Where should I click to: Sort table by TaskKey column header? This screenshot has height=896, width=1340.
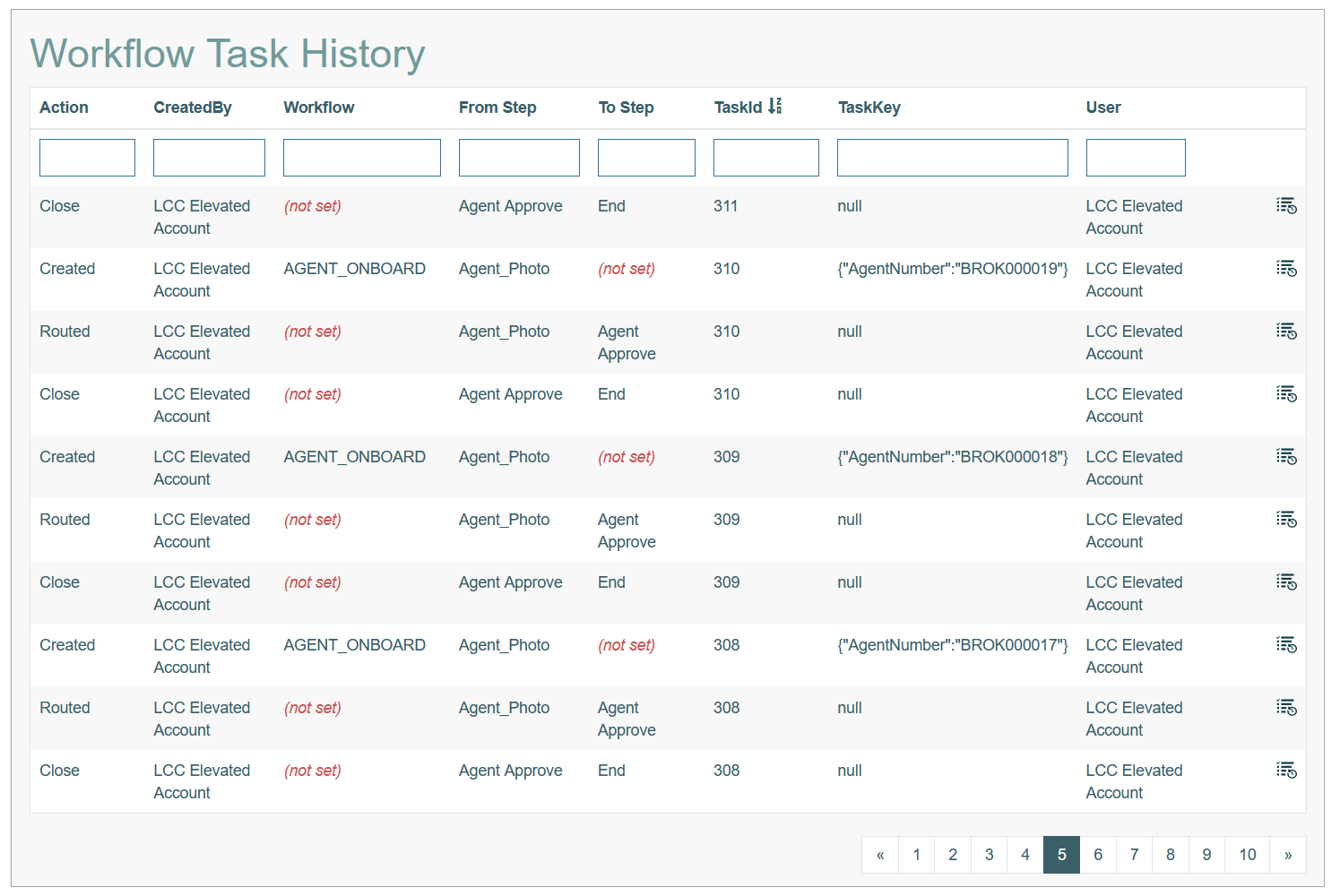click(x=869, y=108)
